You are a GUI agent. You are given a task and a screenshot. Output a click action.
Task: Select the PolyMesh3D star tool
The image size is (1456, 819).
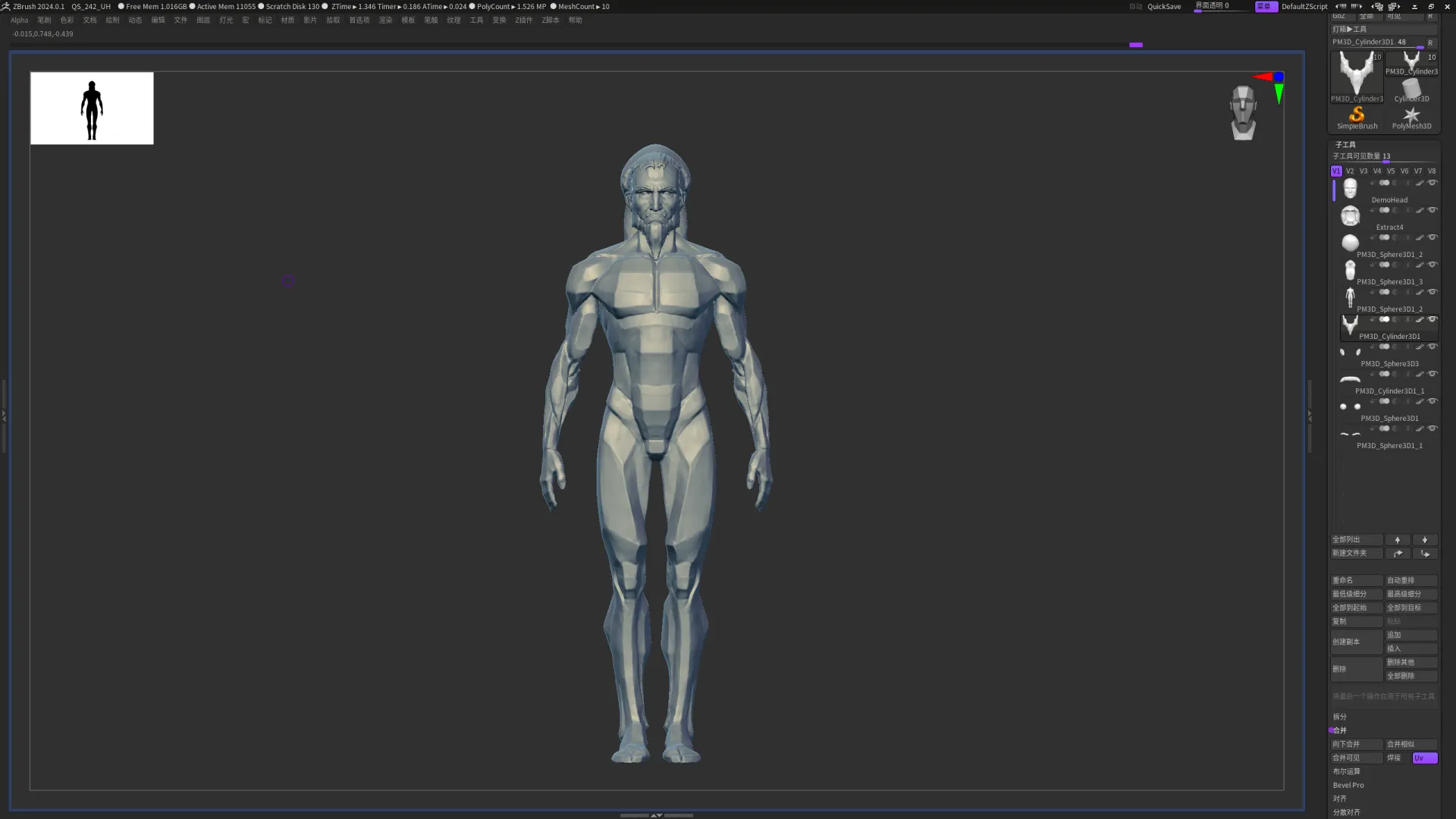pos(1411,117)
